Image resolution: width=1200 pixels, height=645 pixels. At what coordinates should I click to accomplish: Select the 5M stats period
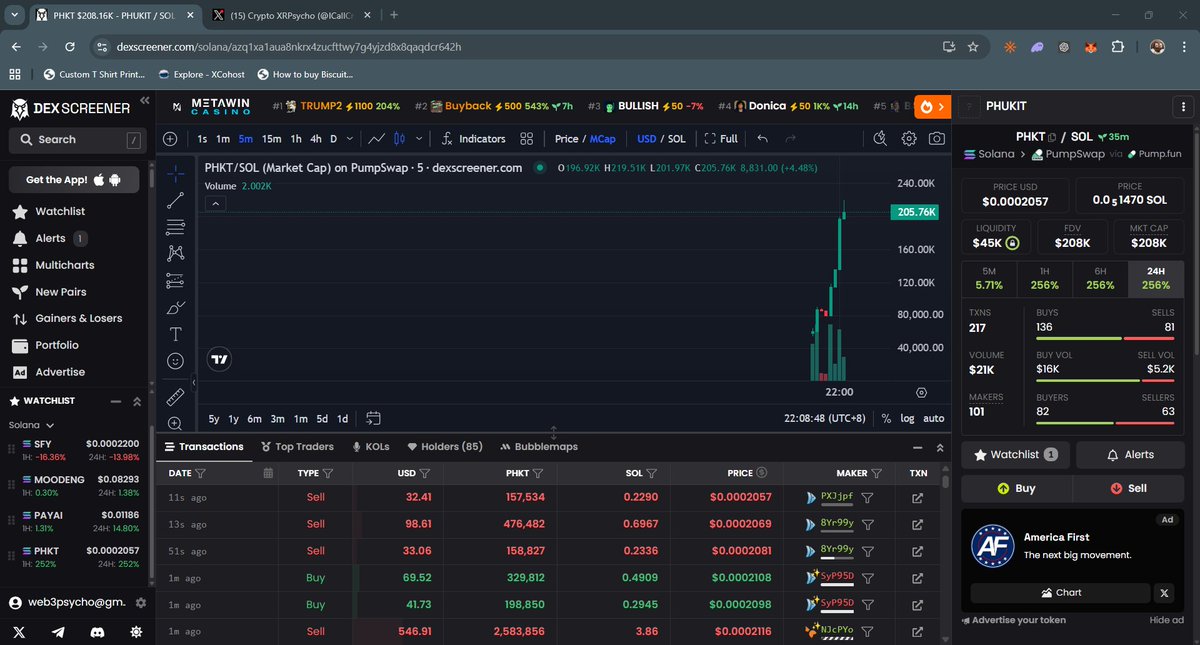point(989,279)
